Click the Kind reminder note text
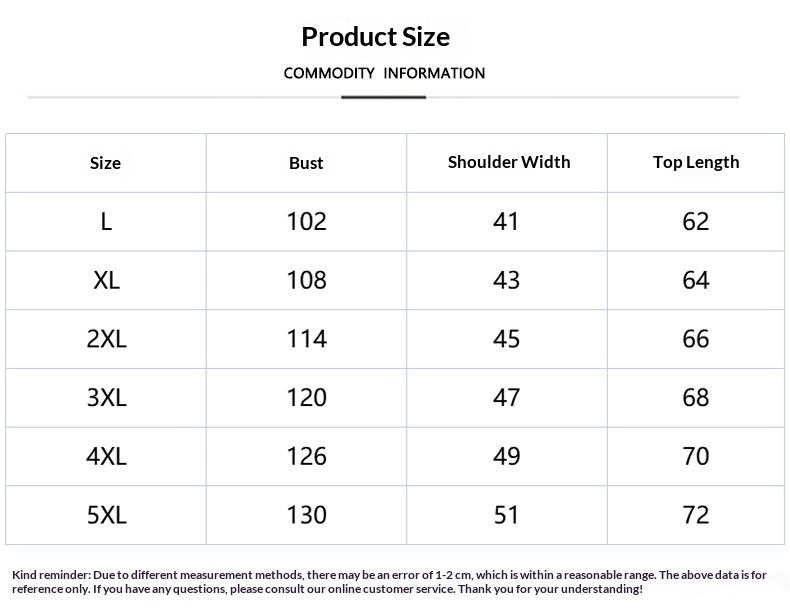The height and width of the screenshot is (614, 790). pos(389,582)
